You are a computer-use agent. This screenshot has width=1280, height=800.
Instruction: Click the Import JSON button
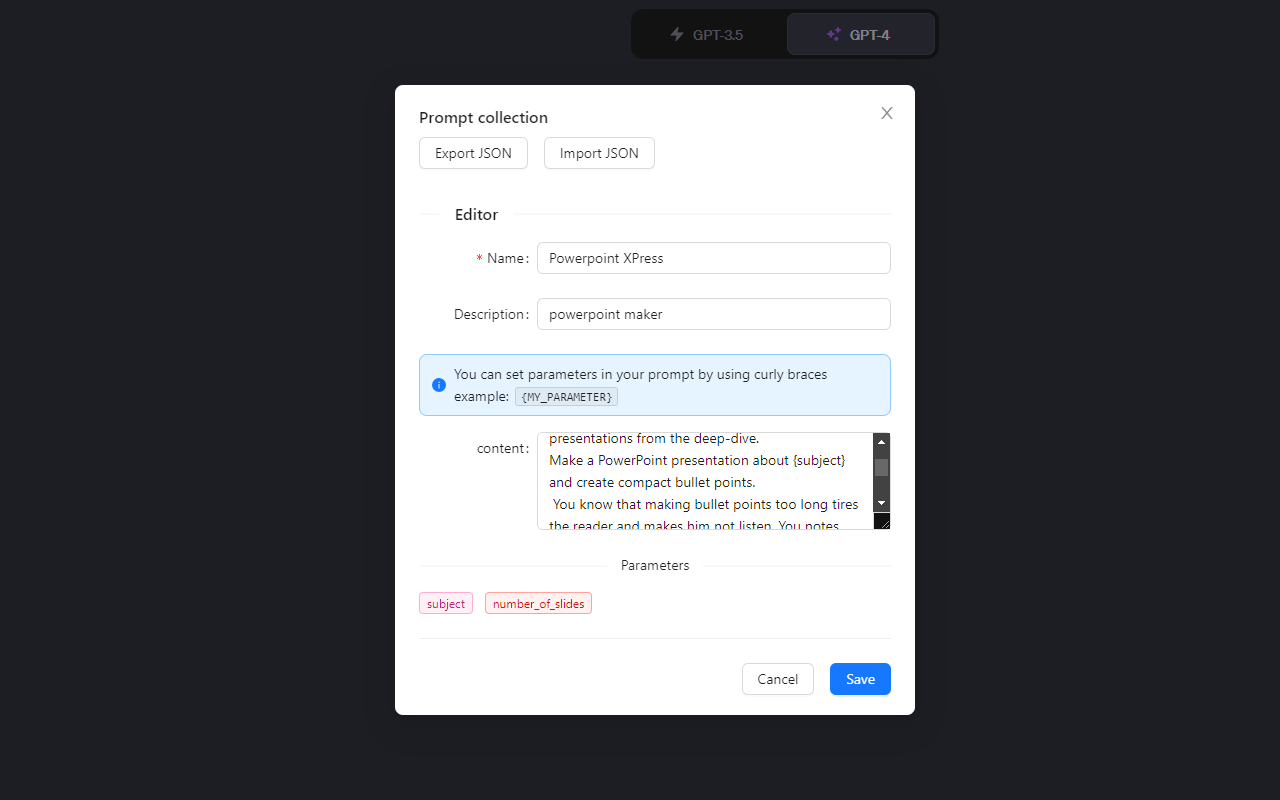click(598, 153)
